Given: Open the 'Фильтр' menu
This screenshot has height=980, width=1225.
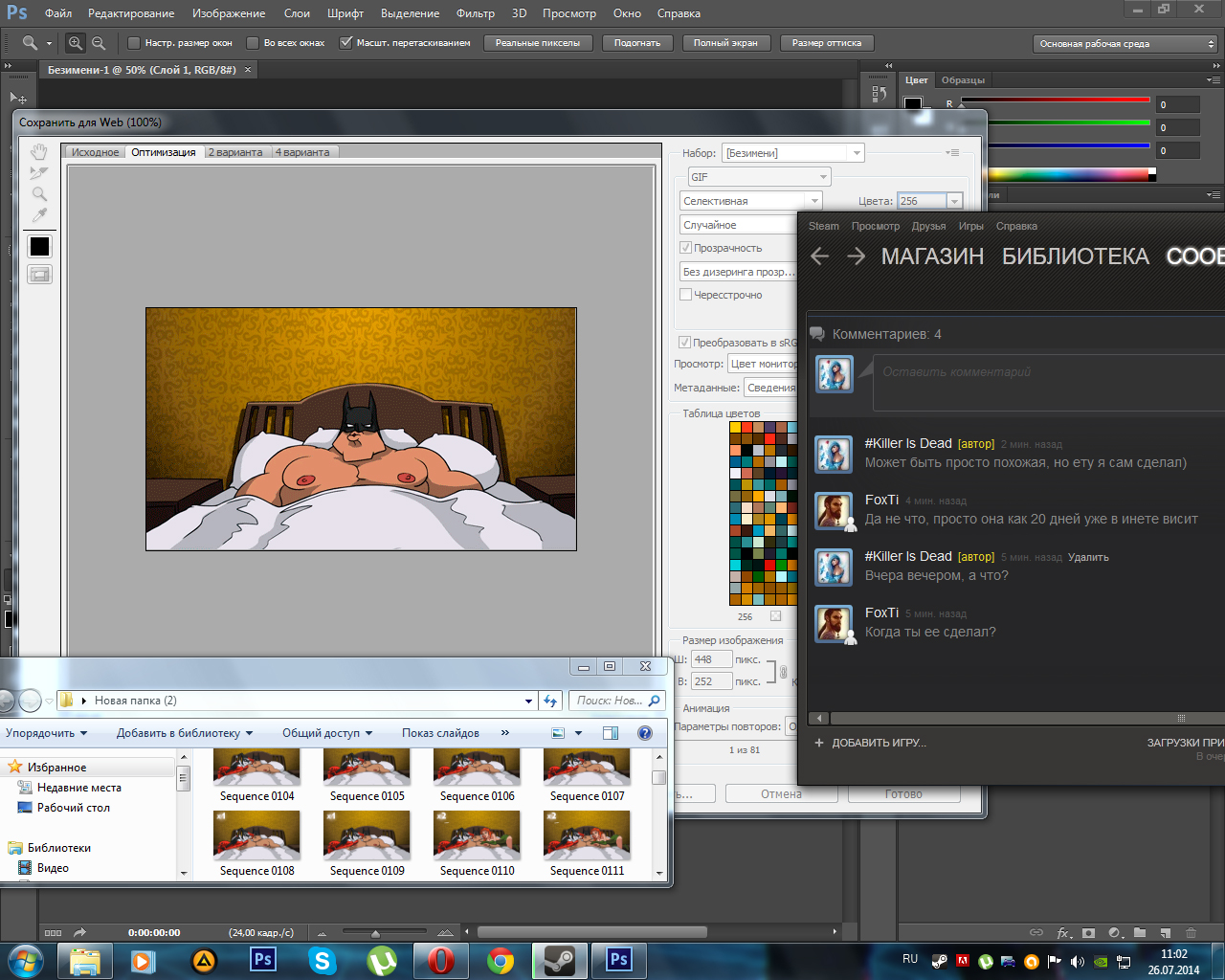Looking at the screenshot, I should click(476, 13).
